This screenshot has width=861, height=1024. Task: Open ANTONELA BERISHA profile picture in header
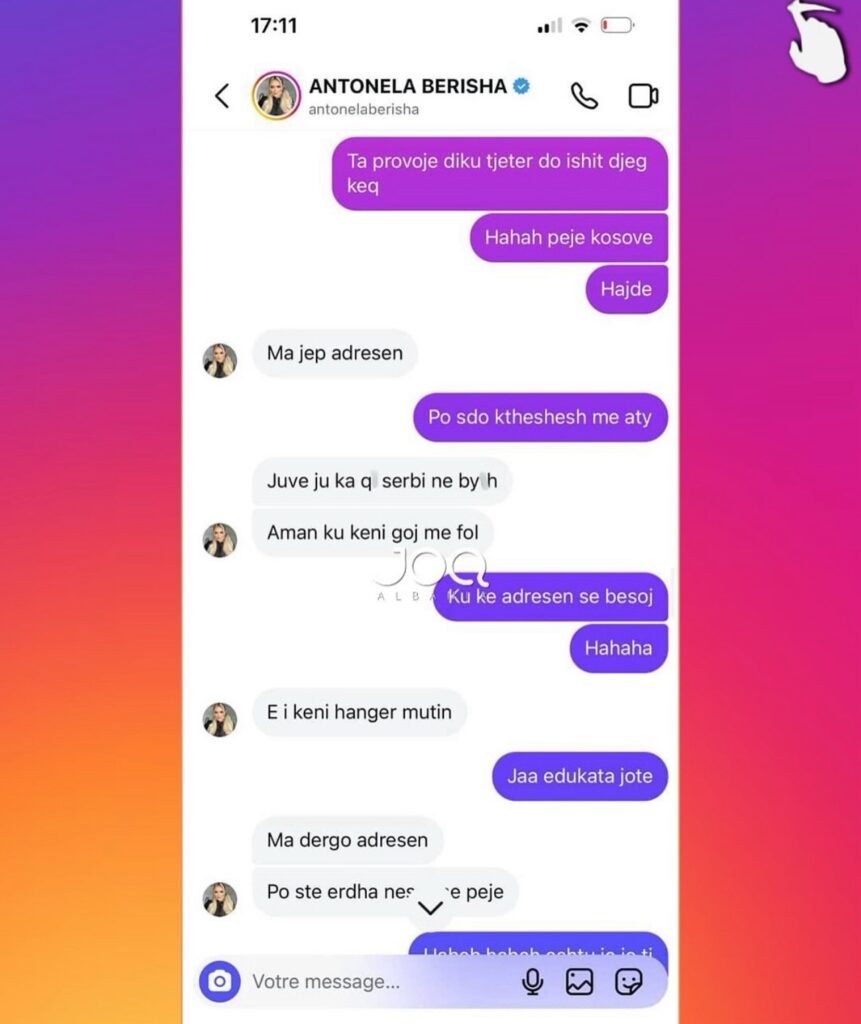coord(276,96)
